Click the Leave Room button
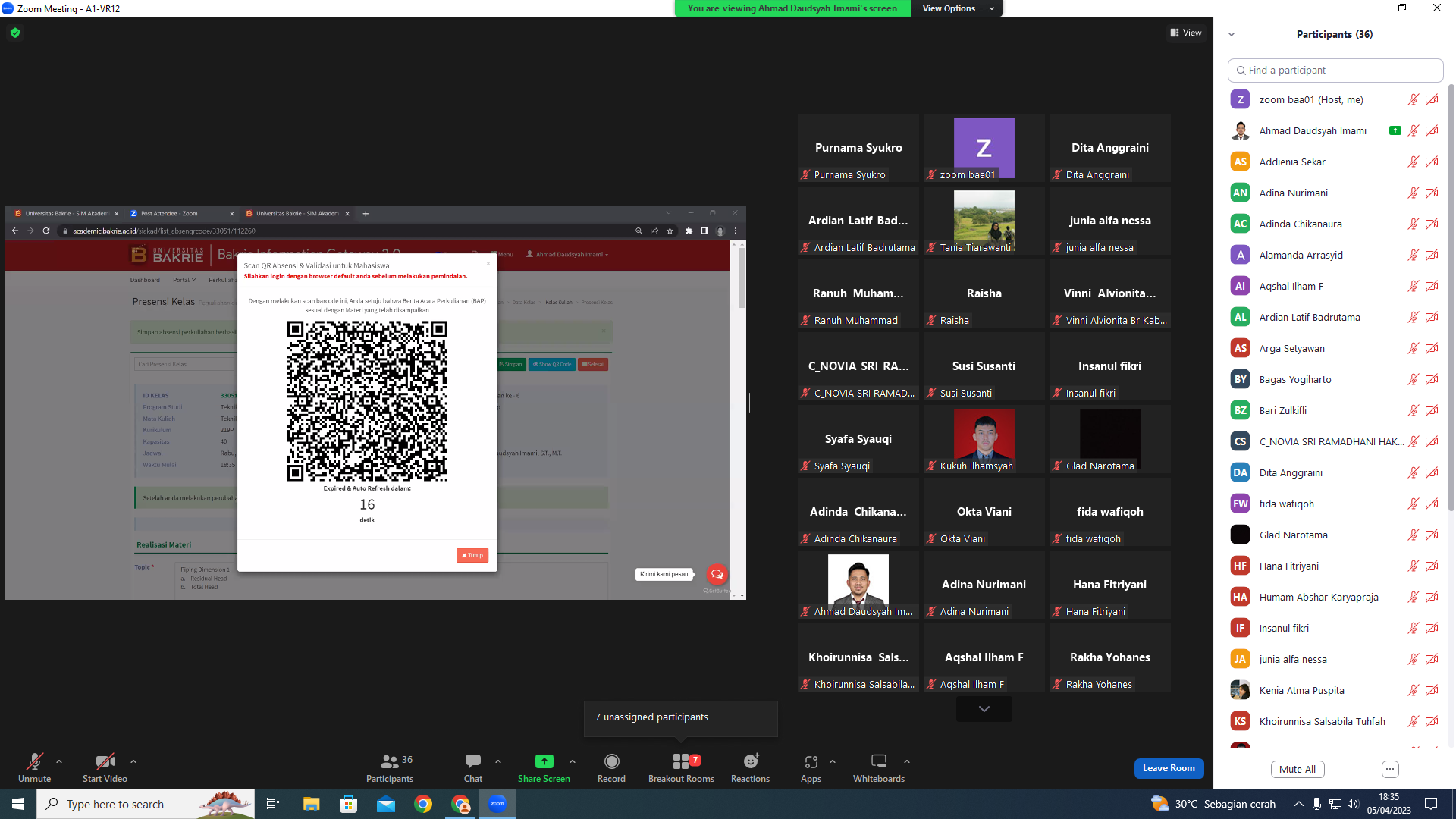This screenshot has width=1456, height=819. [1169, 768]
